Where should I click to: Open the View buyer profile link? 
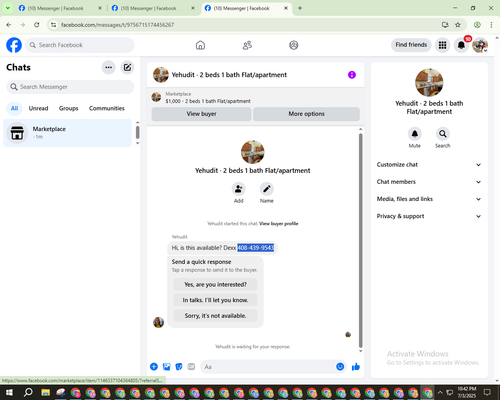279,224
